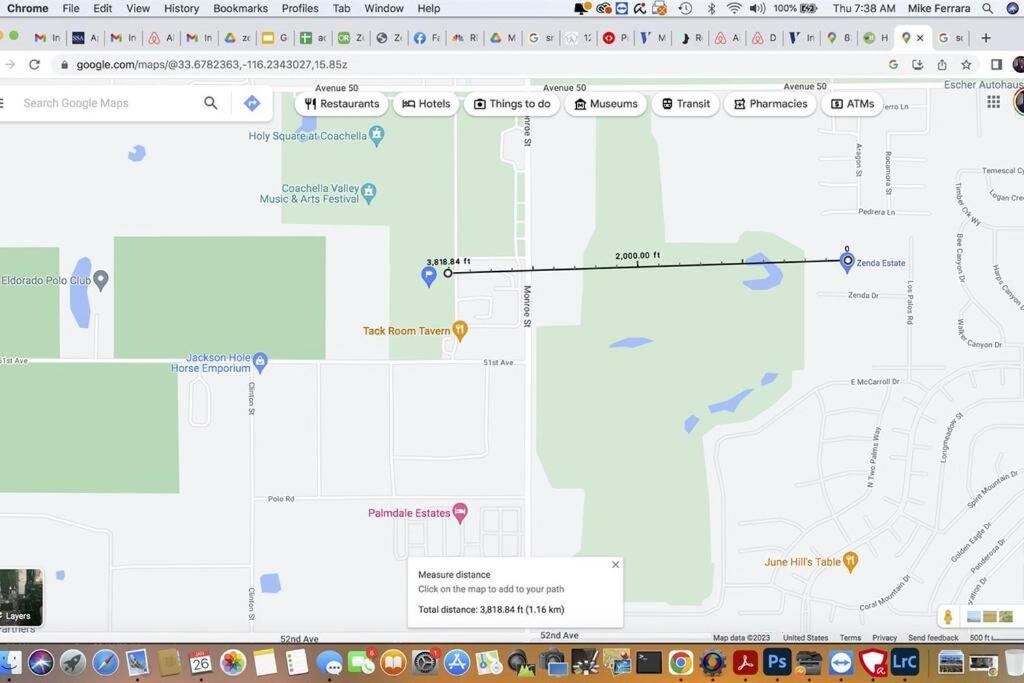Click the 3,818.84 ft distance label
The image size is (1024, 683).
[x=448, y=261]
